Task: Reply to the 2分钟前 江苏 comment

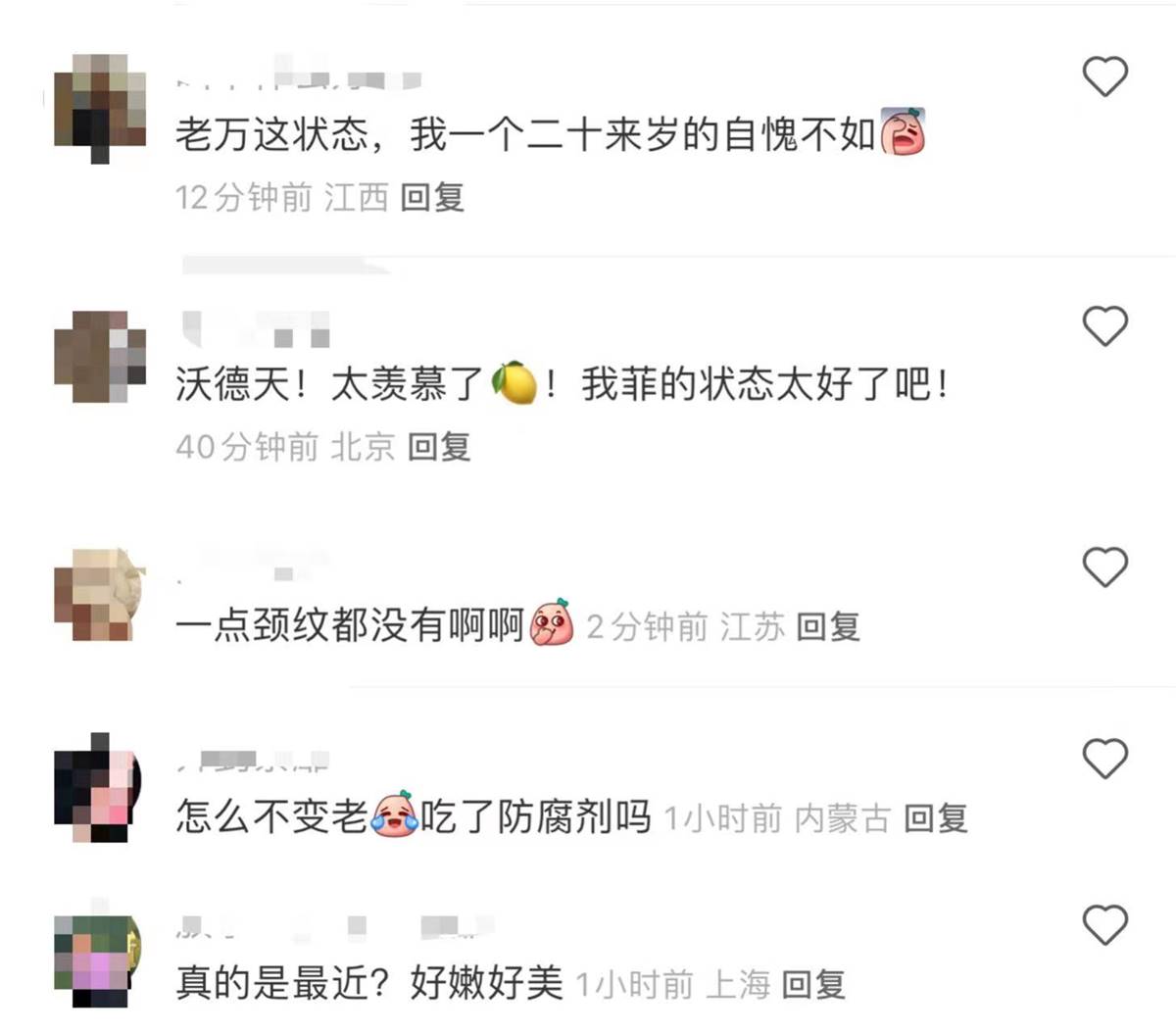Action: point(828,626)
